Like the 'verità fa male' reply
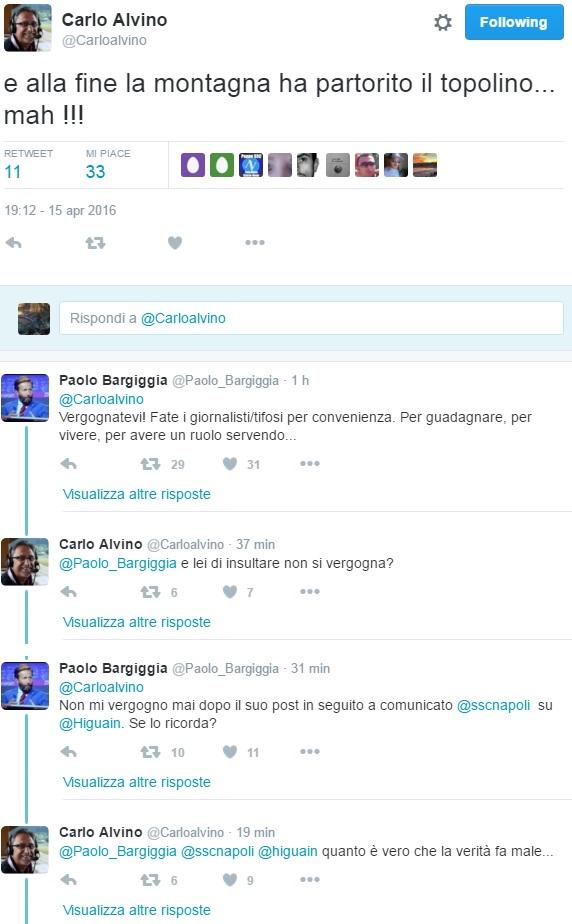 point(230,880)
